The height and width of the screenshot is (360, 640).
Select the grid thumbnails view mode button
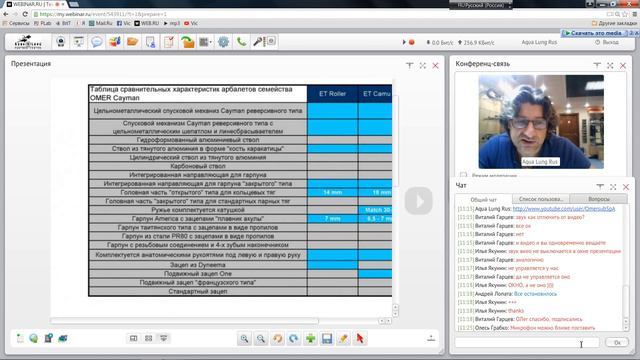tap(149, 338)
